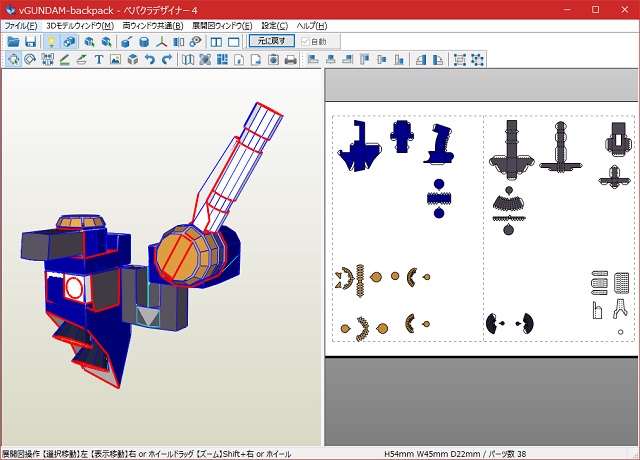Click the align horizontal center icon

click(x=330, y=60)
